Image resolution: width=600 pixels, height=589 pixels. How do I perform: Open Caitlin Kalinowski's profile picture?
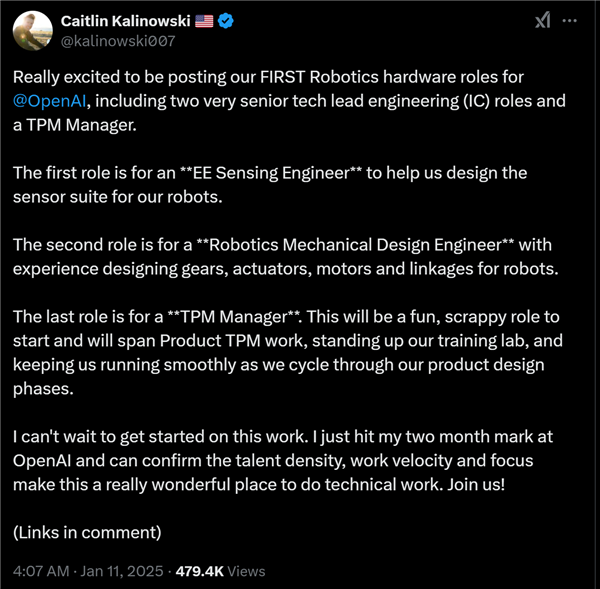click(x=32, y=31)
